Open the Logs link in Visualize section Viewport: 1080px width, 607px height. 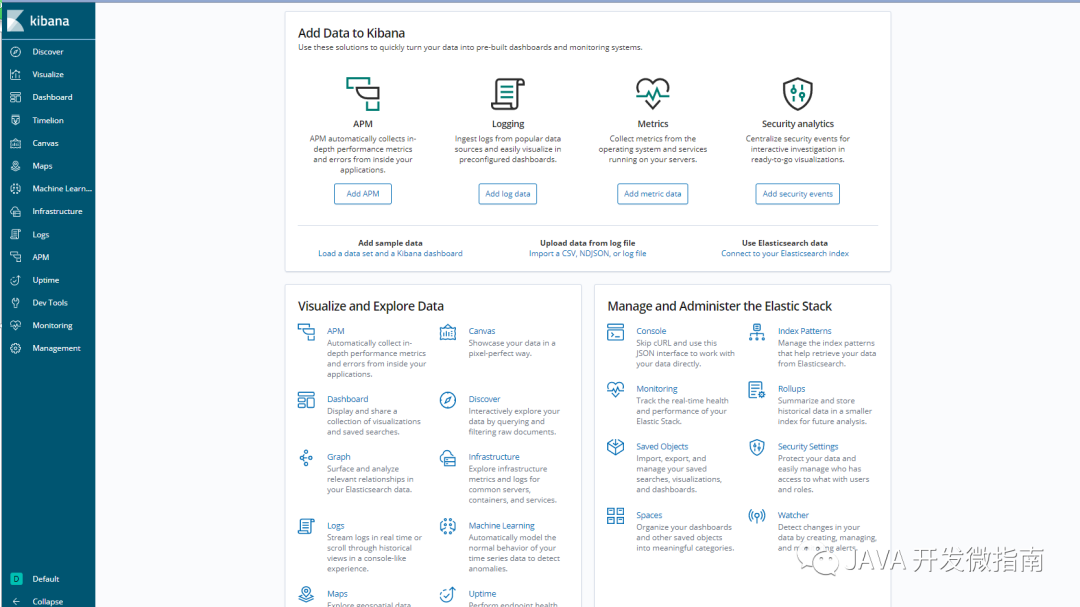tap(335, 526)
